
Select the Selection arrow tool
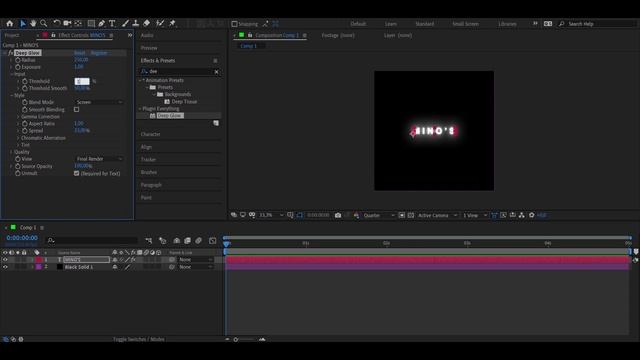coord(23,24)
